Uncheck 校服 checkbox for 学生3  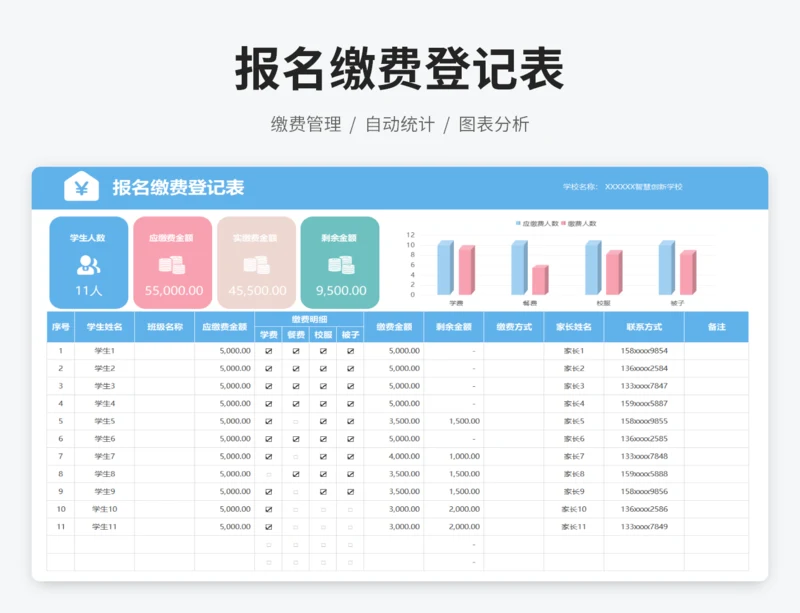click(x=323, y=386)
